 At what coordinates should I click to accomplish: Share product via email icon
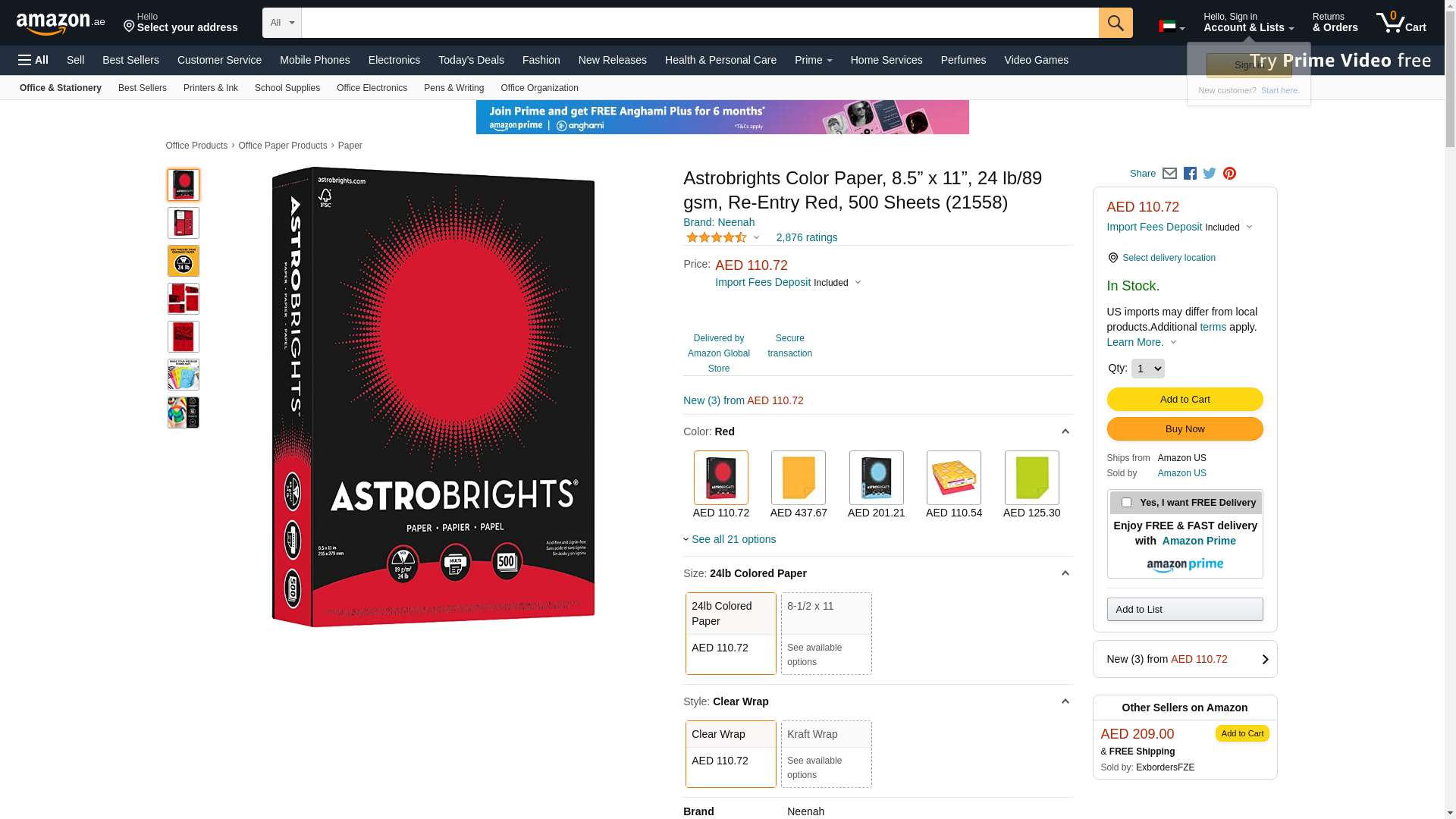1169,174
